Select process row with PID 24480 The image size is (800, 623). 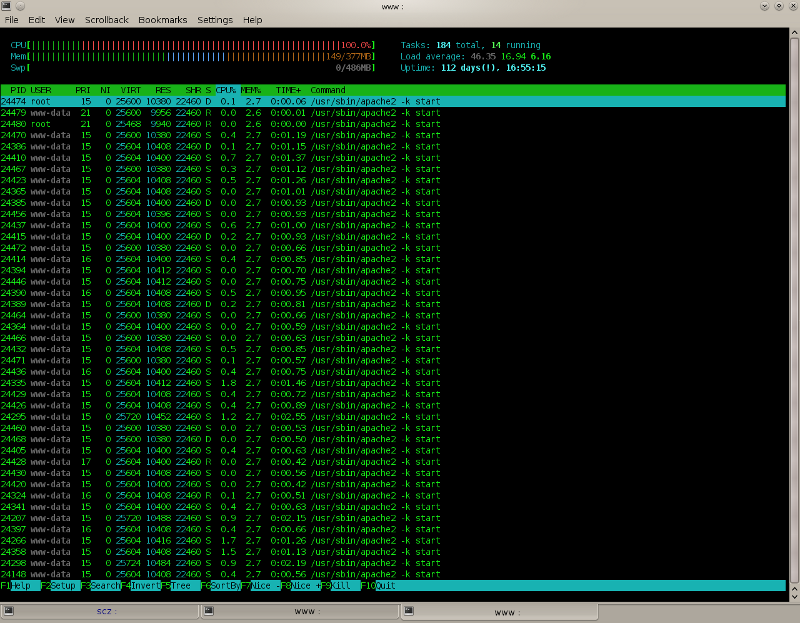(393, 124)
